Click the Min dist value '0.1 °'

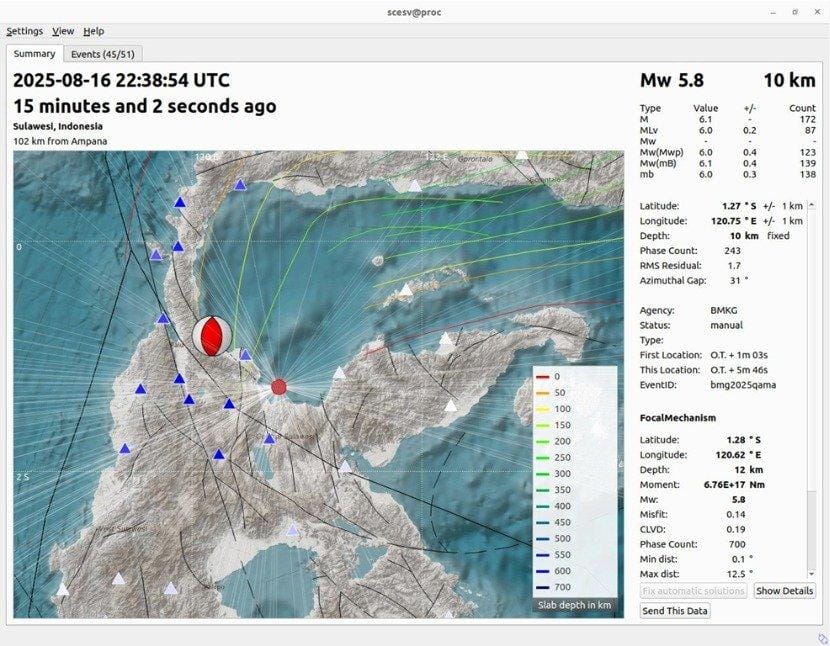coord(742,559)
